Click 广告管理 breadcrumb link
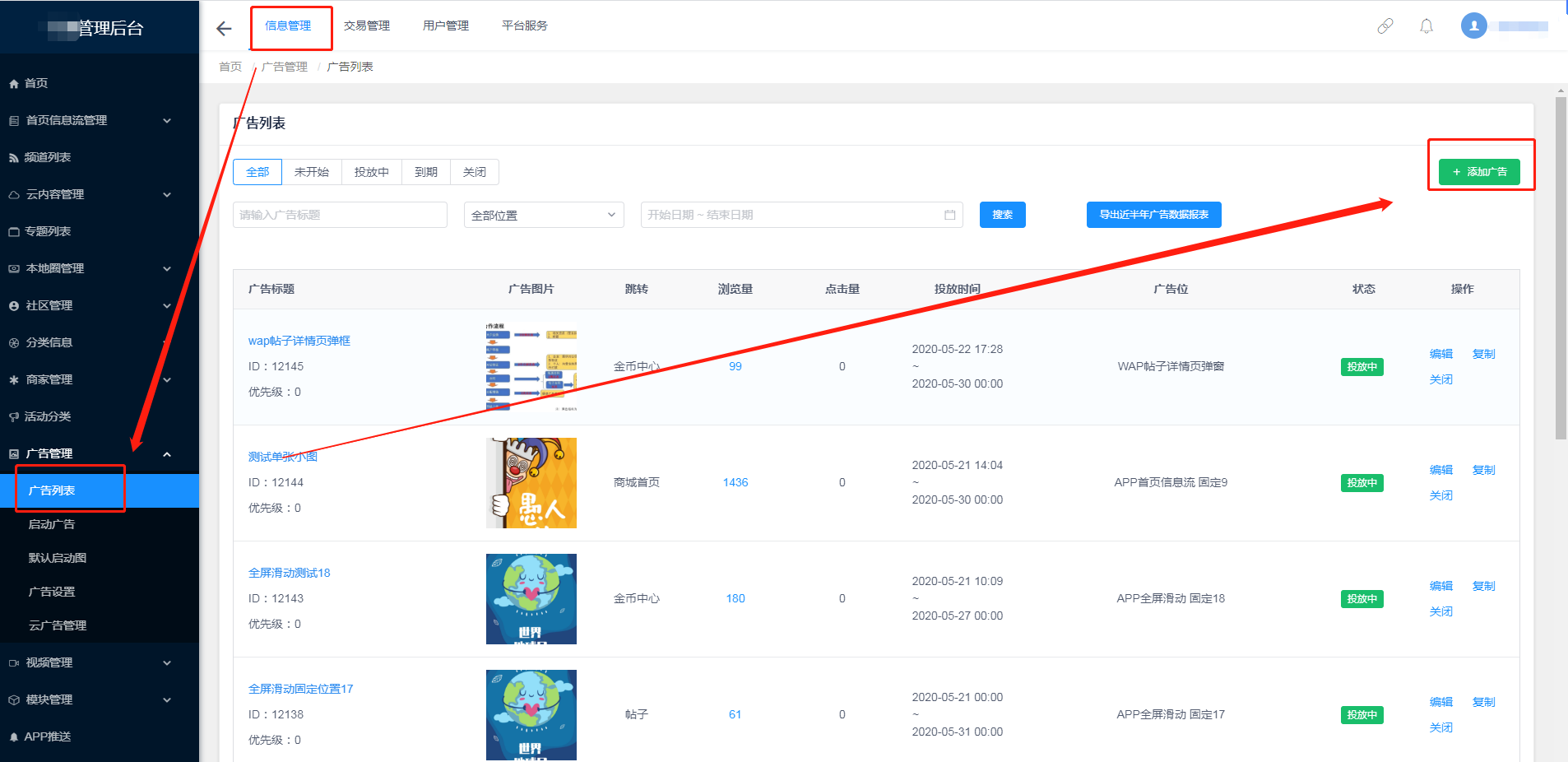The width and height of the screenshot is (1568, 762). click(x=285, y=67)
